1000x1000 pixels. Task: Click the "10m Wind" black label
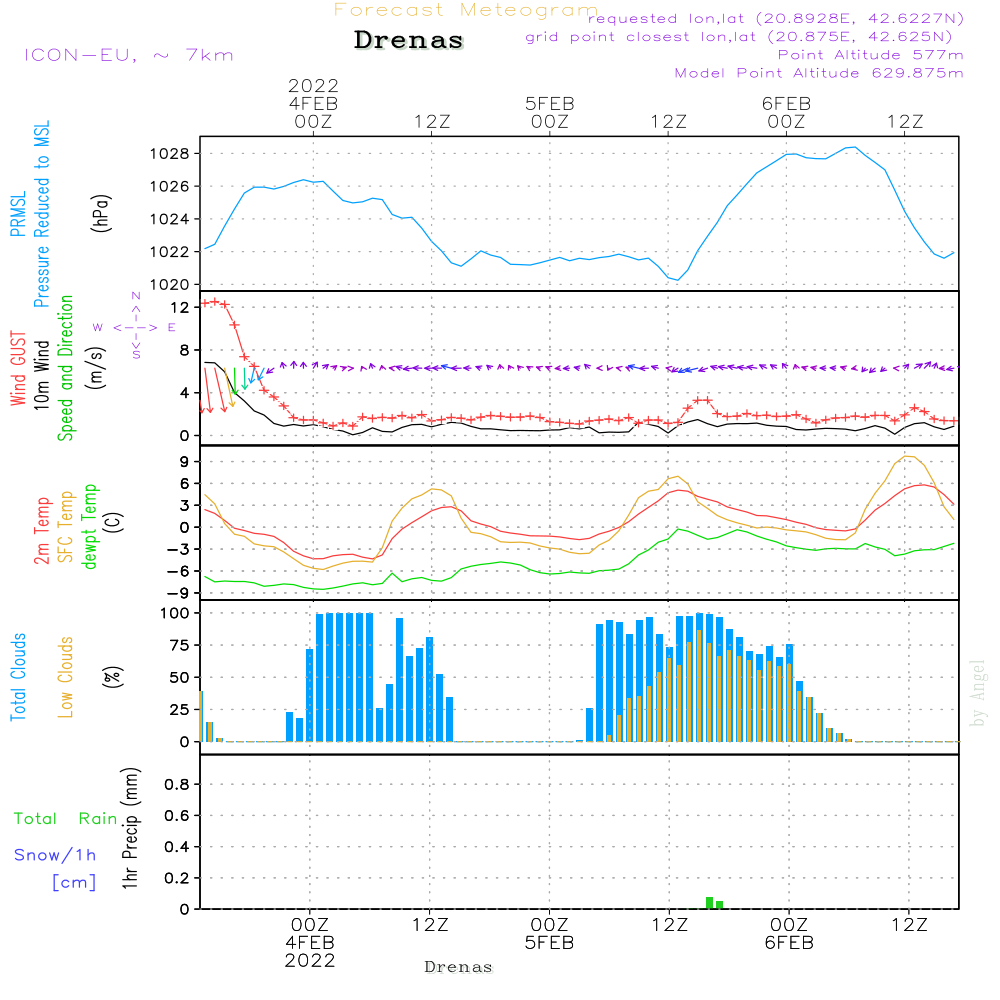pos(41,375)
